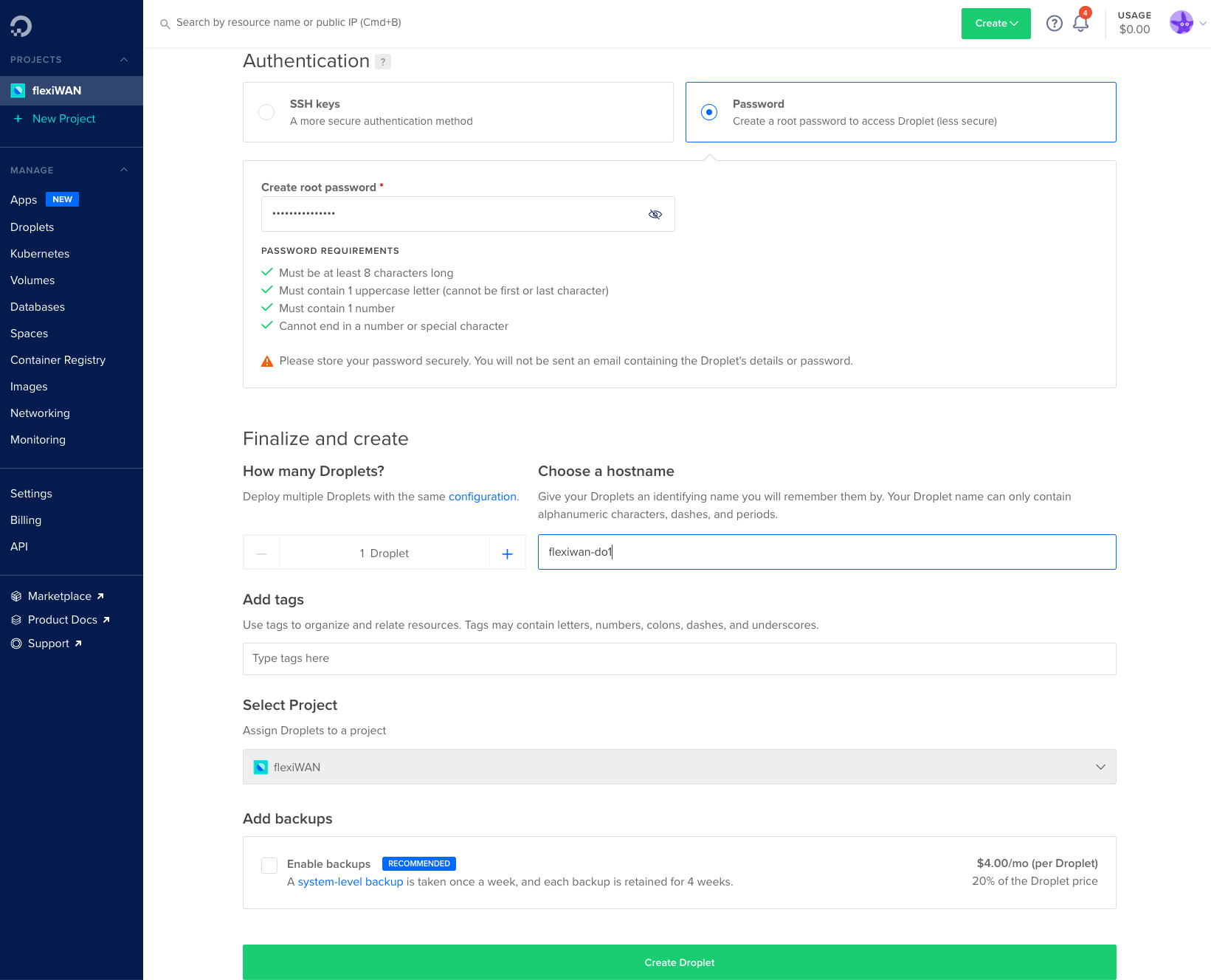Increase Droplet count with plus button
The height and width of the screenshot is (980, 1211).
pyautogui.click(x=508, y=553)
